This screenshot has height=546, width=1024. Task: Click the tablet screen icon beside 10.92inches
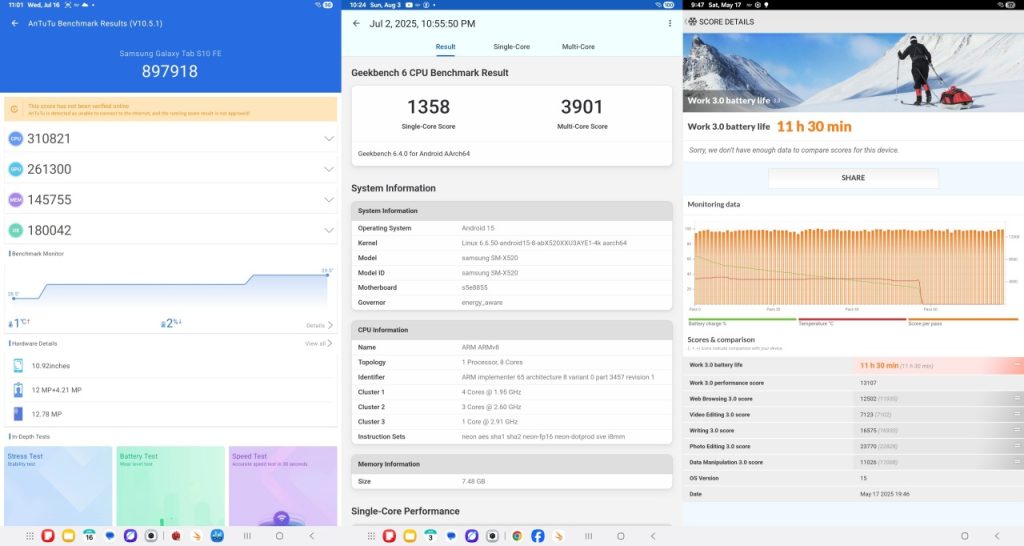[18, 366]
